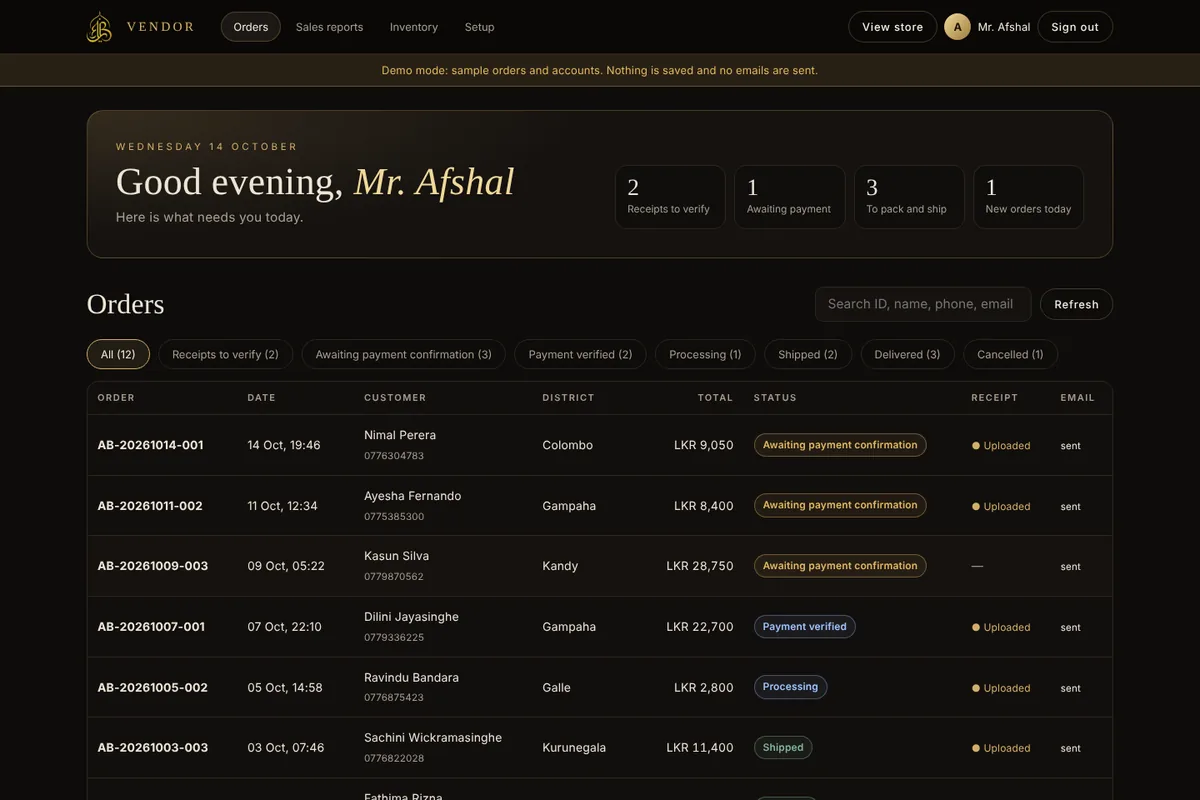Viewport: 1200px width, 800px height.
Task: Click the Vendor logo emblem
Action: [99, 27]
